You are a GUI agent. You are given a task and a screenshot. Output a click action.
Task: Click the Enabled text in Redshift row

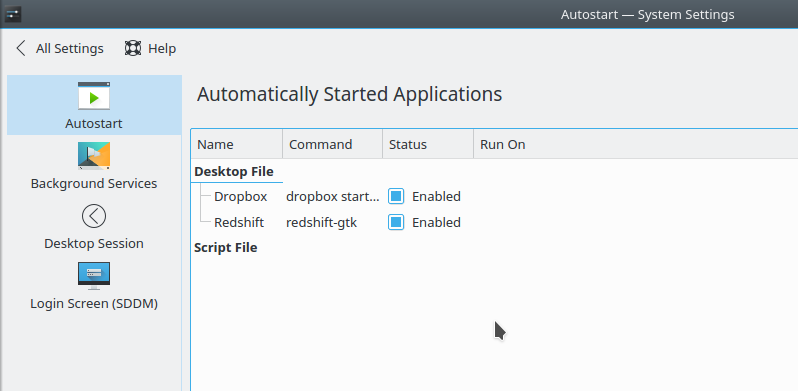pos(436,222)
